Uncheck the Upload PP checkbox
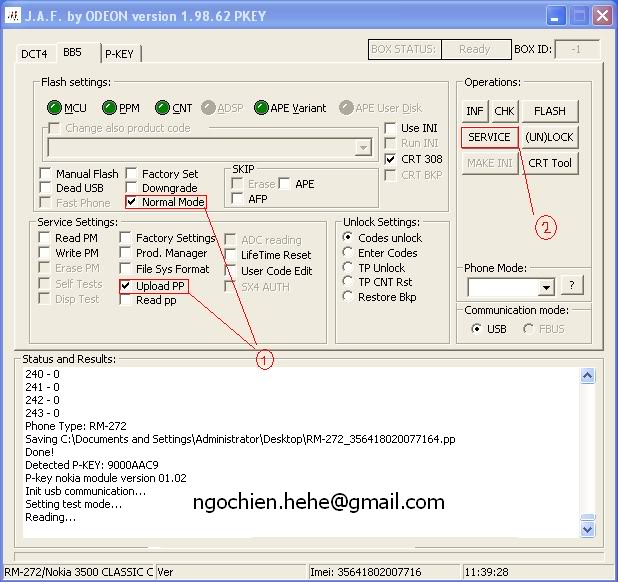 pos(126,286)
